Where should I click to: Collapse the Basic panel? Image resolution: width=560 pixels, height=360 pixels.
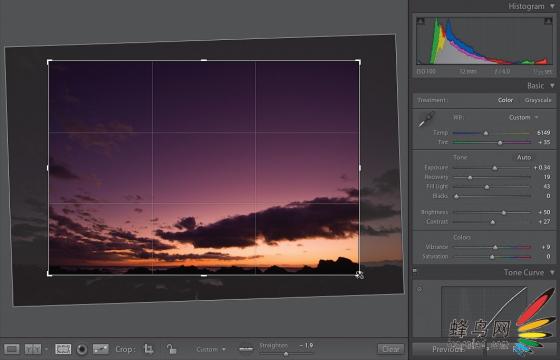pos(552,86)
